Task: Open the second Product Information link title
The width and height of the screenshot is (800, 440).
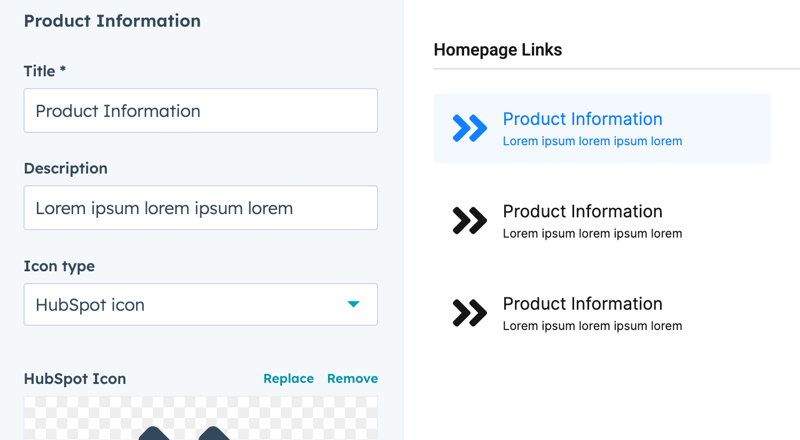Action: click(x=583, y=211)
